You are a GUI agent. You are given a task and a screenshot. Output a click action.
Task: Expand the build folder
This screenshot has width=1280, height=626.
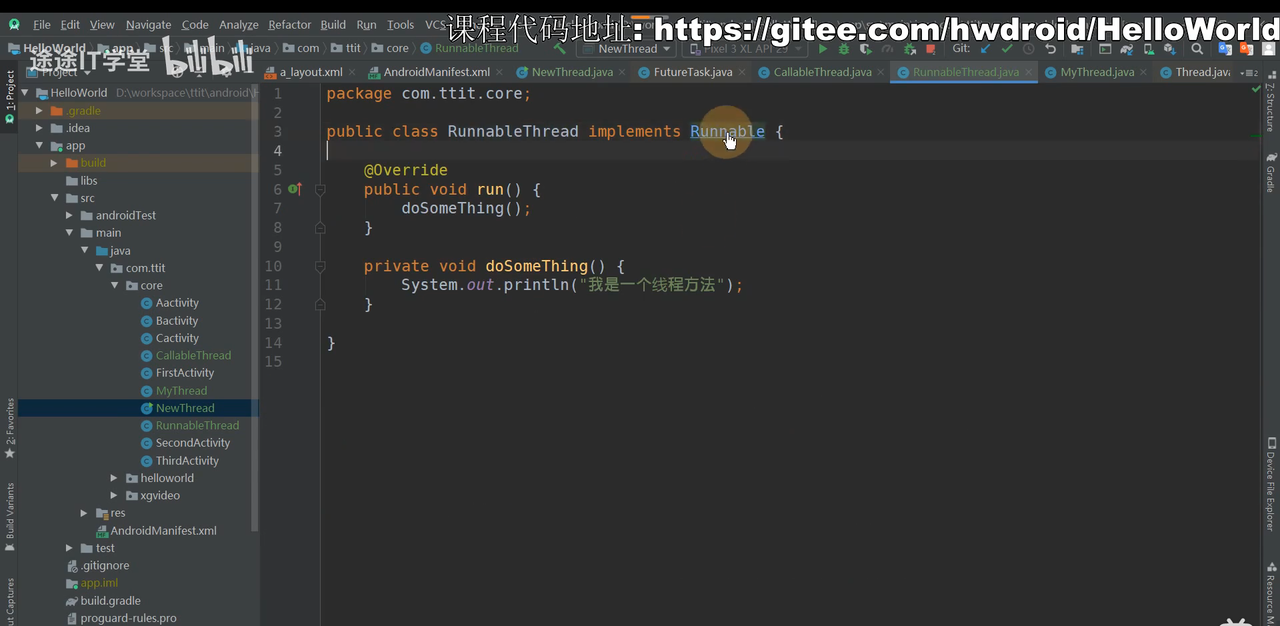click(55, 163)
